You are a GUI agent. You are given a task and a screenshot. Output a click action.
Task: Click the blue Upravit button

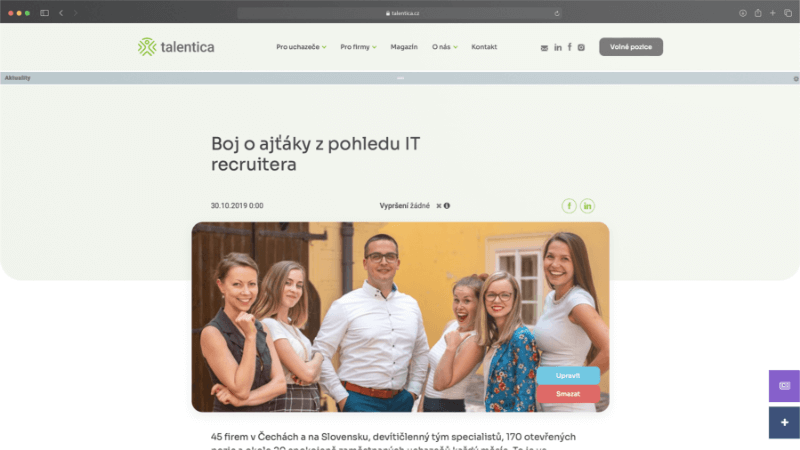click(568, 376)
